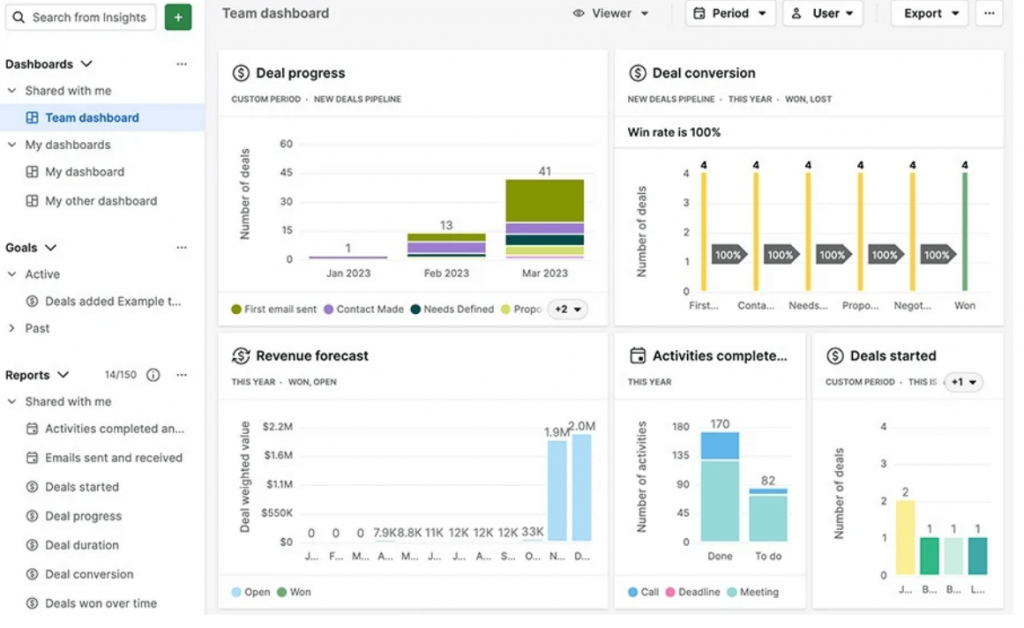Click Deals started card dollar icon
Viewport: 1024px width, 628px height.
coord(835,356)
